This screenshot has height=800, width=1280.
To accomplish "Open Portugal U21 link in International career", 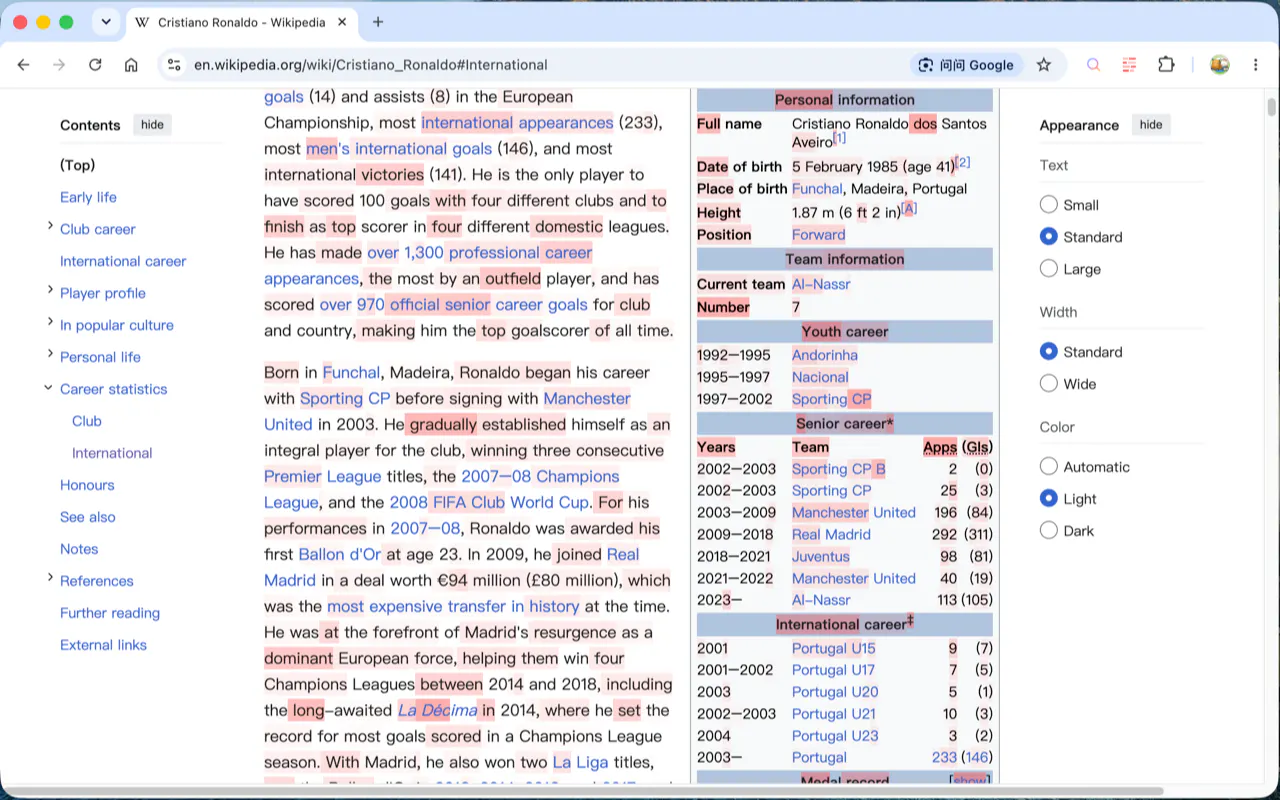I will click(x=834, y=713).
